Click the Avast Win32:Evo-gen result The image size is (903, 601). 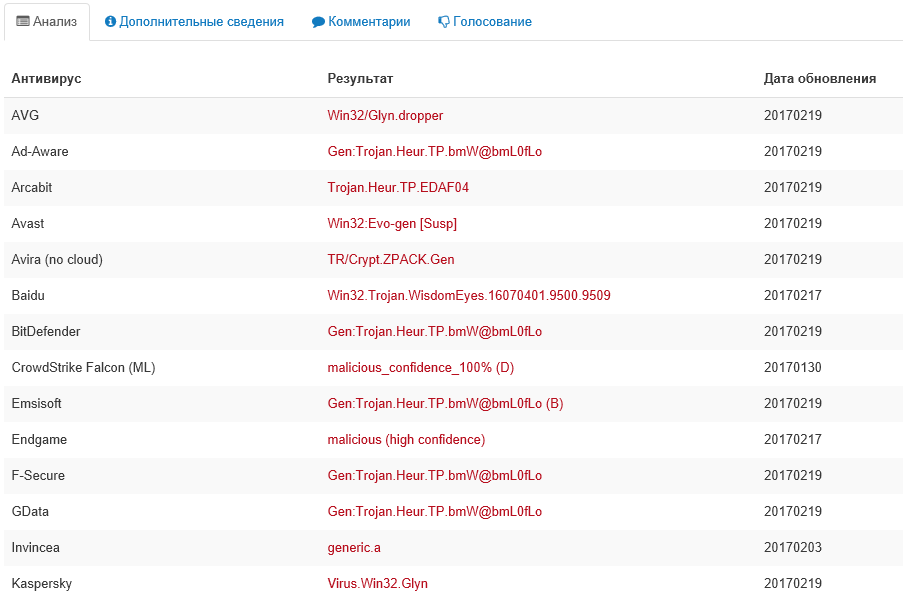392,224
